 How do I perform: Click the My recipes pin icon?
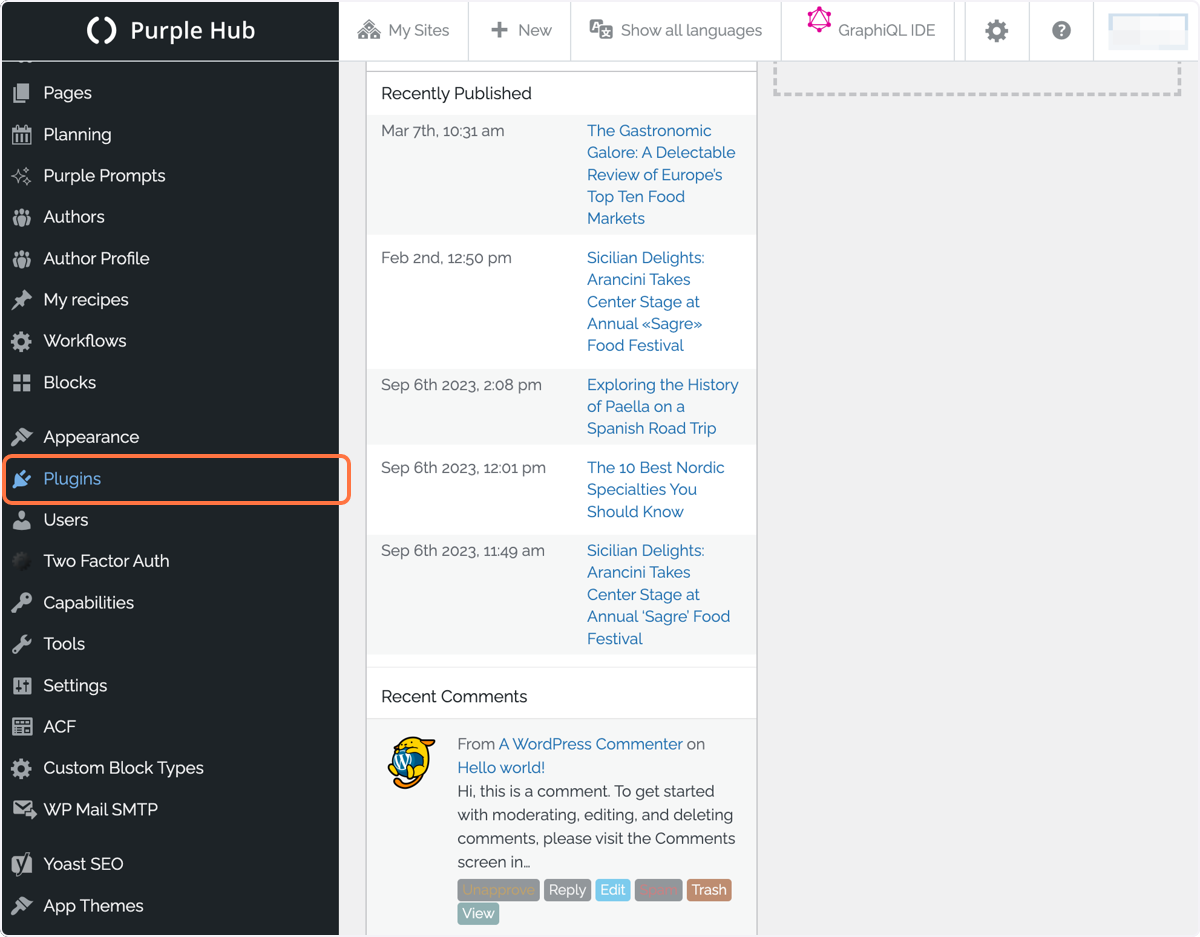(x=21, y=300)
